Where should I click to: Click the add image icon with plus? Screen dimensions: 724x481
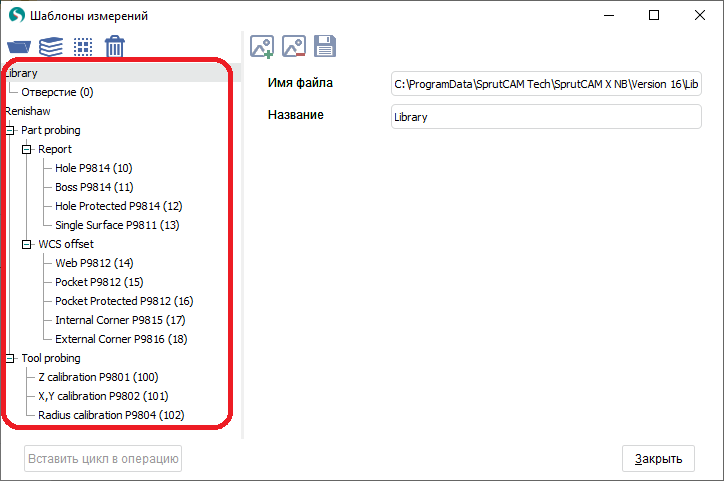pos(262,46)
